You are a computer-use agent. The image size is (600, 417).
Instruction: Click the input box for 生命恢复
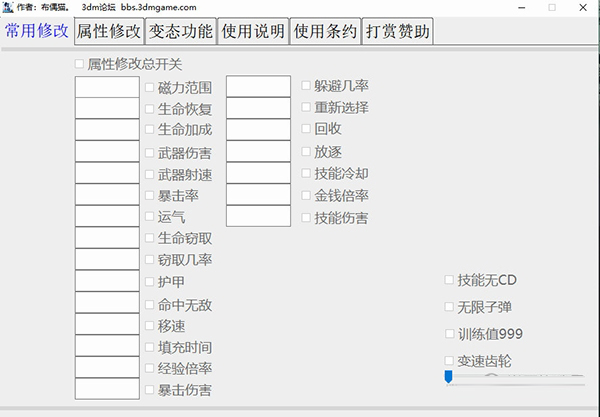[x=107, y=108]
